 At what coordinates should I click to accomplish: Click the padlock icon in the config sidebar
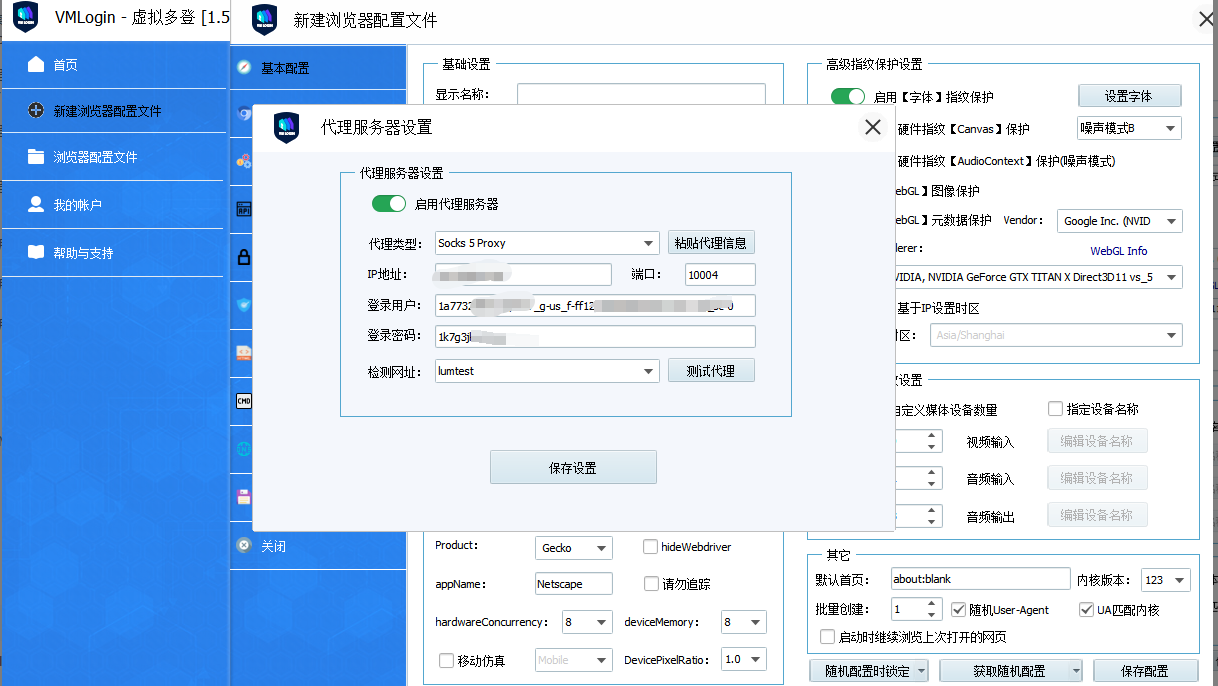(243, 257)
